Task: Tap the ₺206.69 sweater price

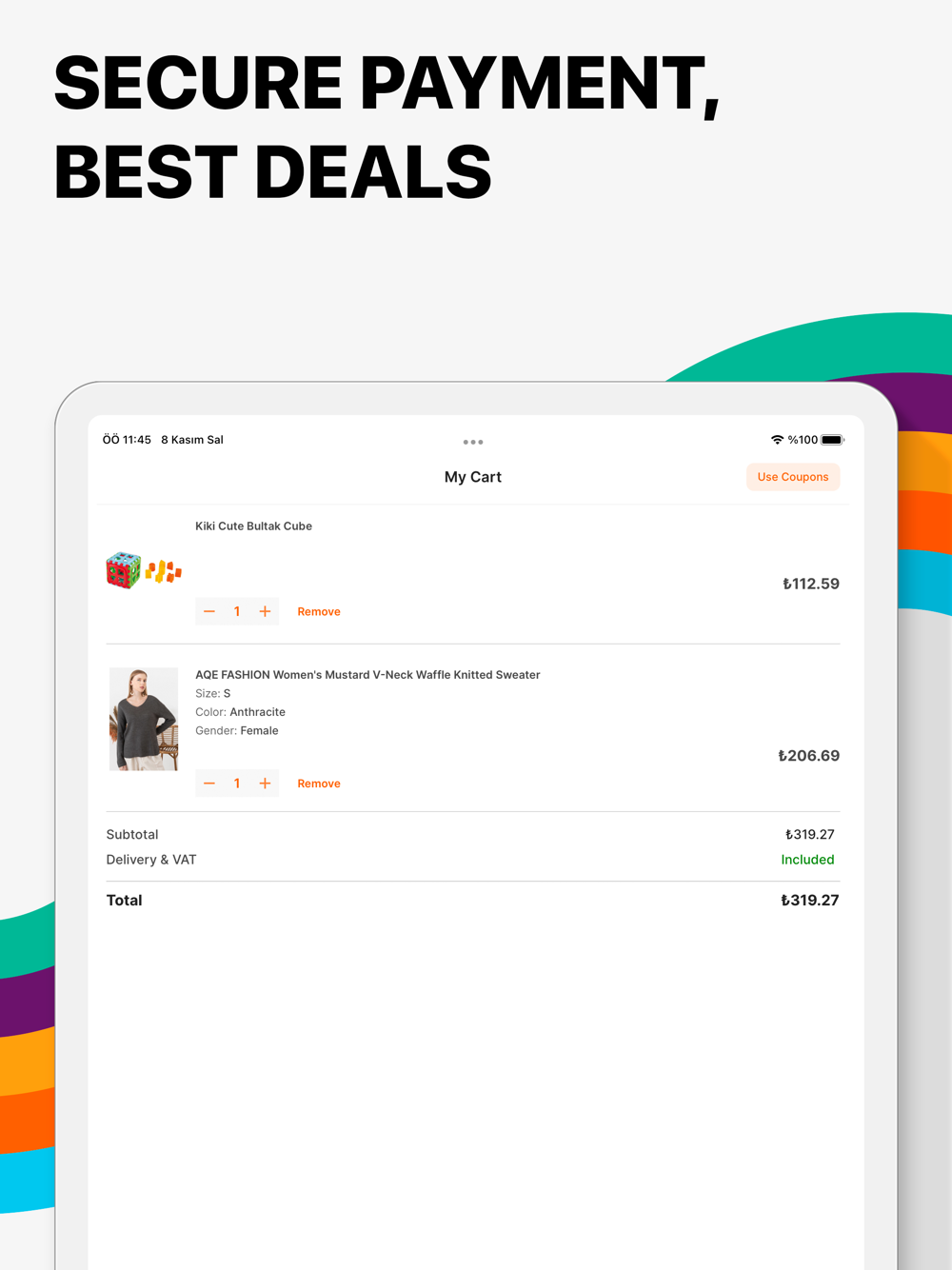Action: [809, 756]
